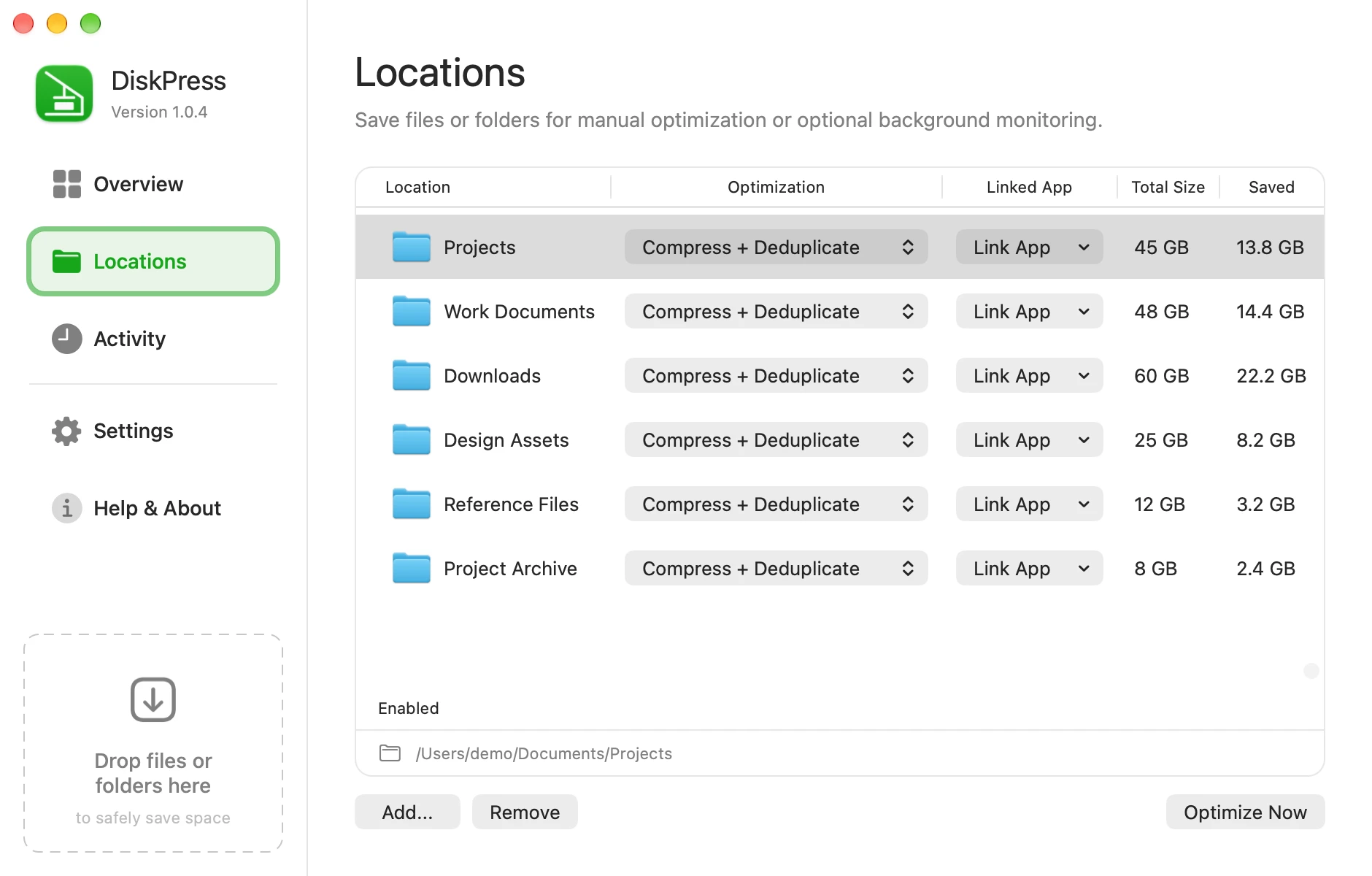Open the Activity section
This screenshot has height=876, width=1372.
(153, 339)
